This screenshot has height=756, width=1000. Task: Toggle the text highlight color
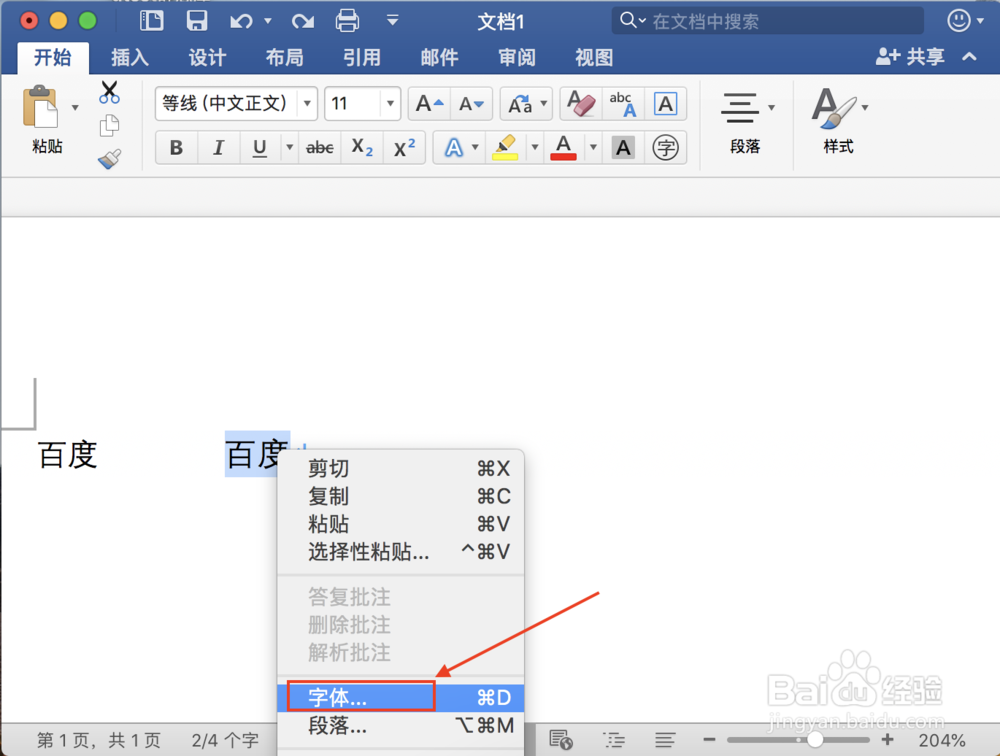click(x=504, y=147)
